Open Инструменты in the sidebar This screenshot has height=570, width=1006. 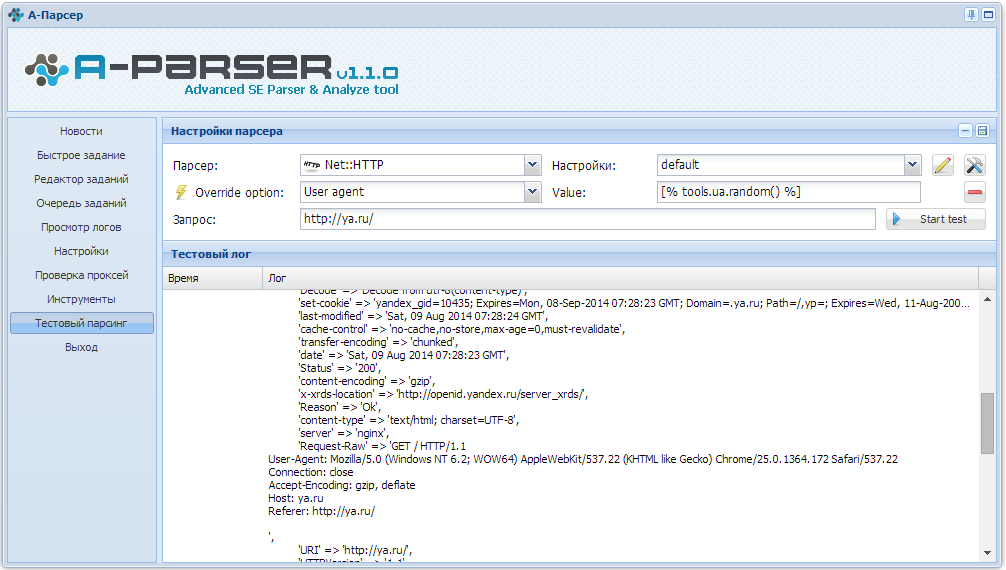[81, 299]
